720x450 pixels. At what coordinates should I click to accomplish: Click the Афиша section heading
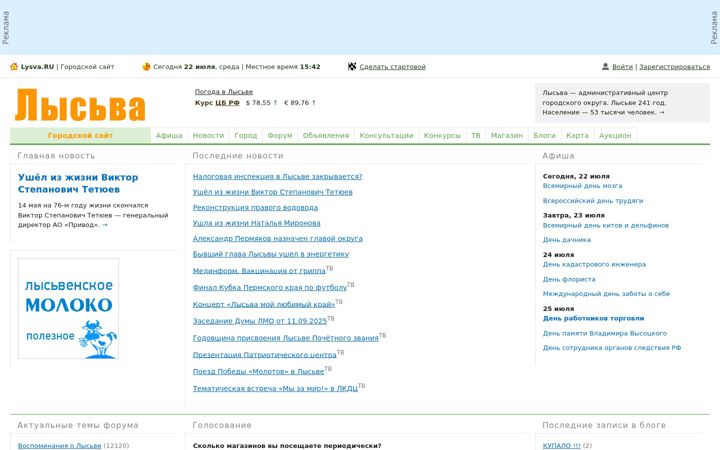pyautogui.click(x=558, y=156)
